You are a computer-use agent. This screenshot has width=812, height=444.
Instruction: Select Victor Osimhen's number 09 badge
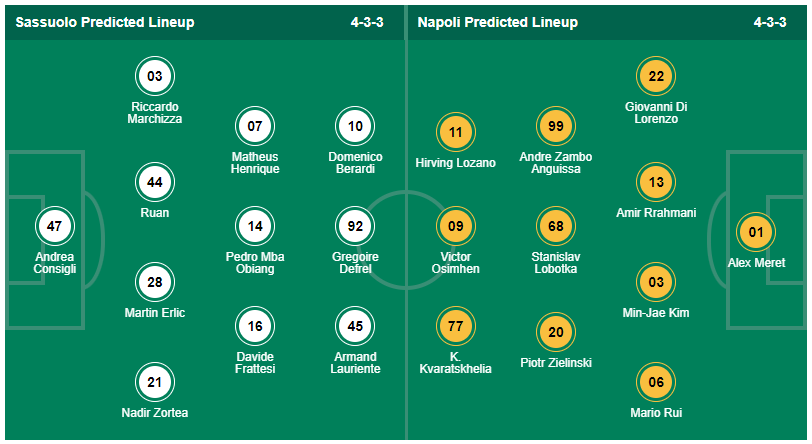coord(455,227)
